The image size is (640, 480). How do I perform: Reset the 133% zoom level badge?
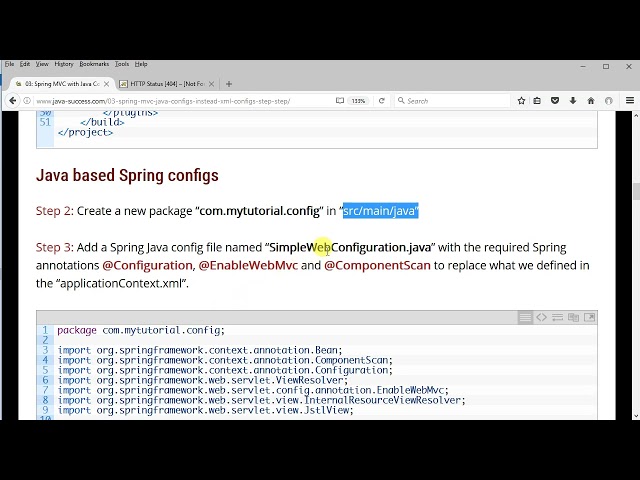click(358, 101)
